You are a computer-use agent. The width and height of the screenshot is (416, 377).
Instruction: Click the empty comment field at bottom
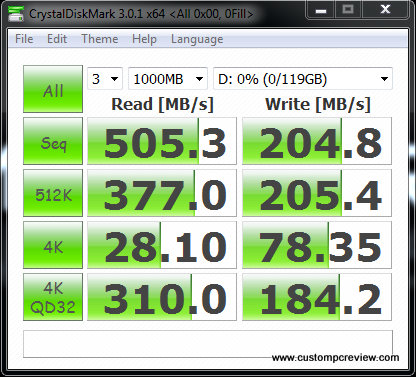click(x=208, y=344)
